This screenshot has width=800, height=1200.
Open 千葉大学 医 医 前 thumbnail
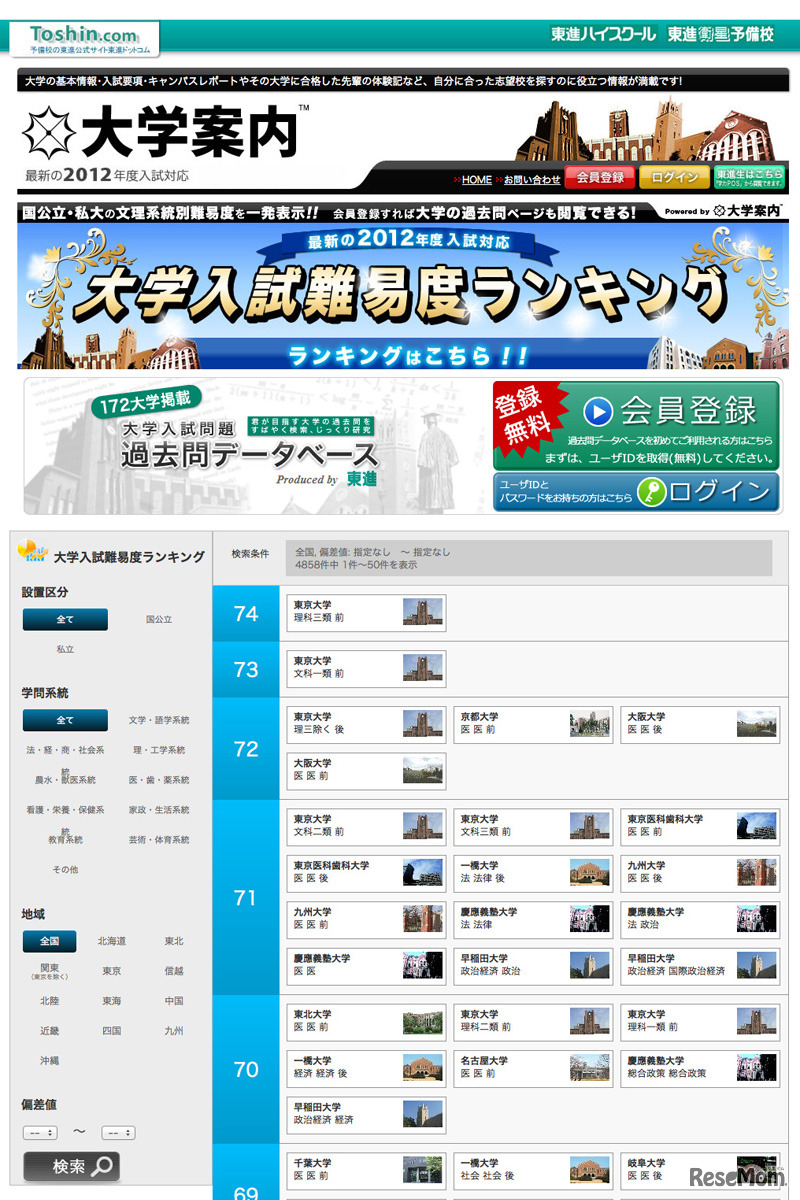[422, 1170]
